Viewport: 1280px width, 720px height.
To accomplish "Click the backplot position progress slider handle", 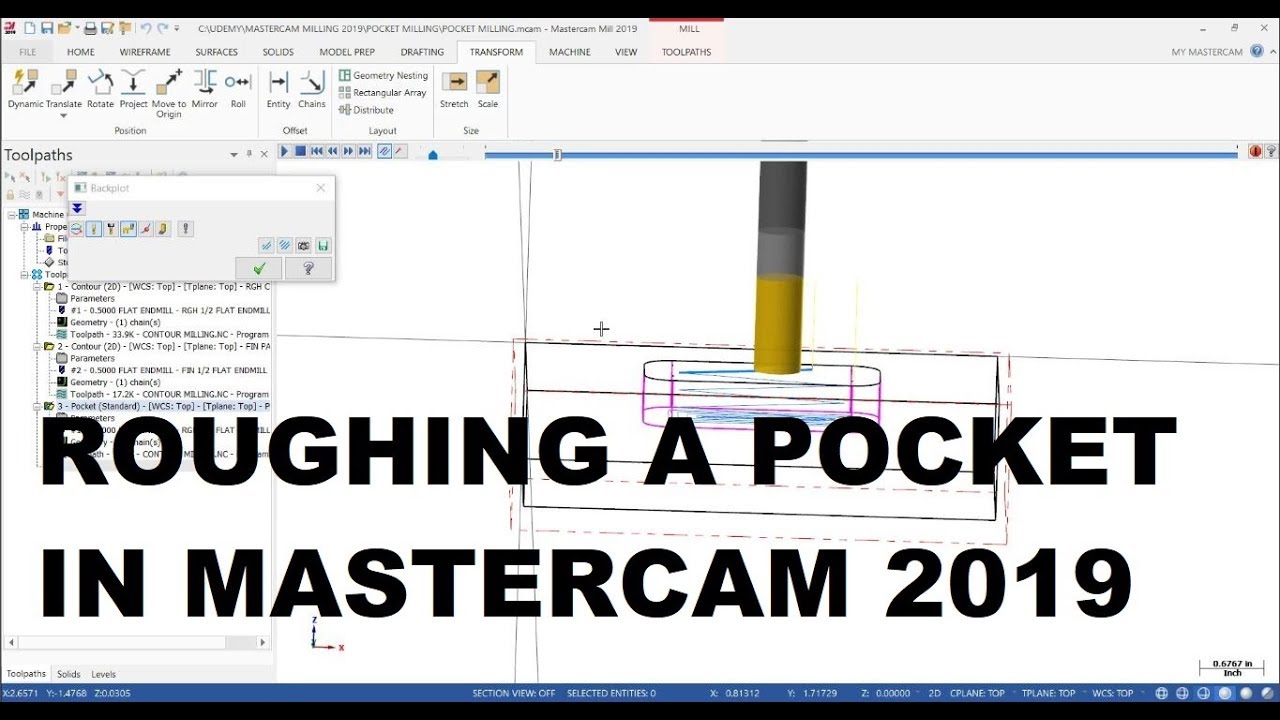I will (558, 154).
